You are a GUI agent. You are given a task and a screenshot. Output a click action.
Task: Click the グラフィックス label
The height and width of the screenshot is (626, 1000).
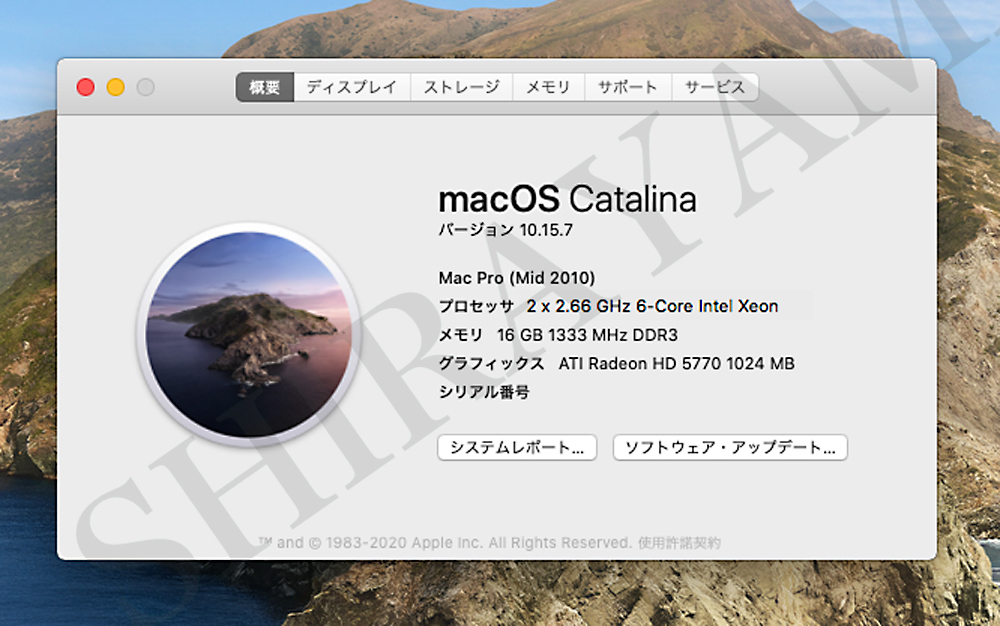tap(491, 364)
